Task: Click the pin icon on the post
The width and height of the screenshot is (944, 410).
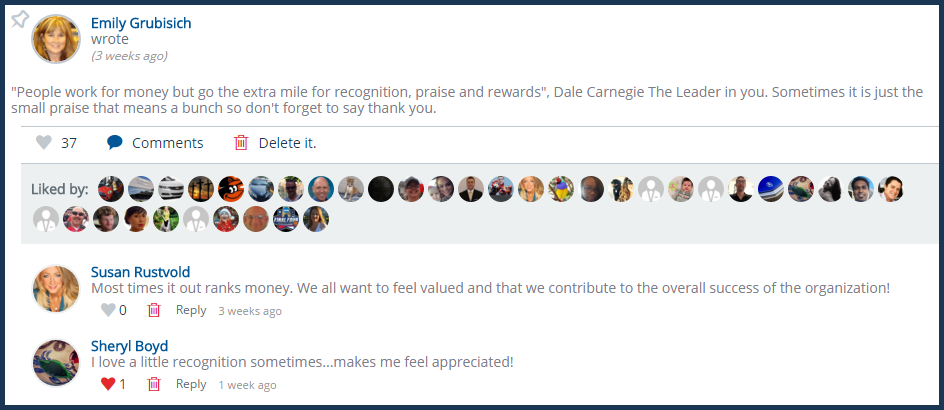Action: coord(18,20)
